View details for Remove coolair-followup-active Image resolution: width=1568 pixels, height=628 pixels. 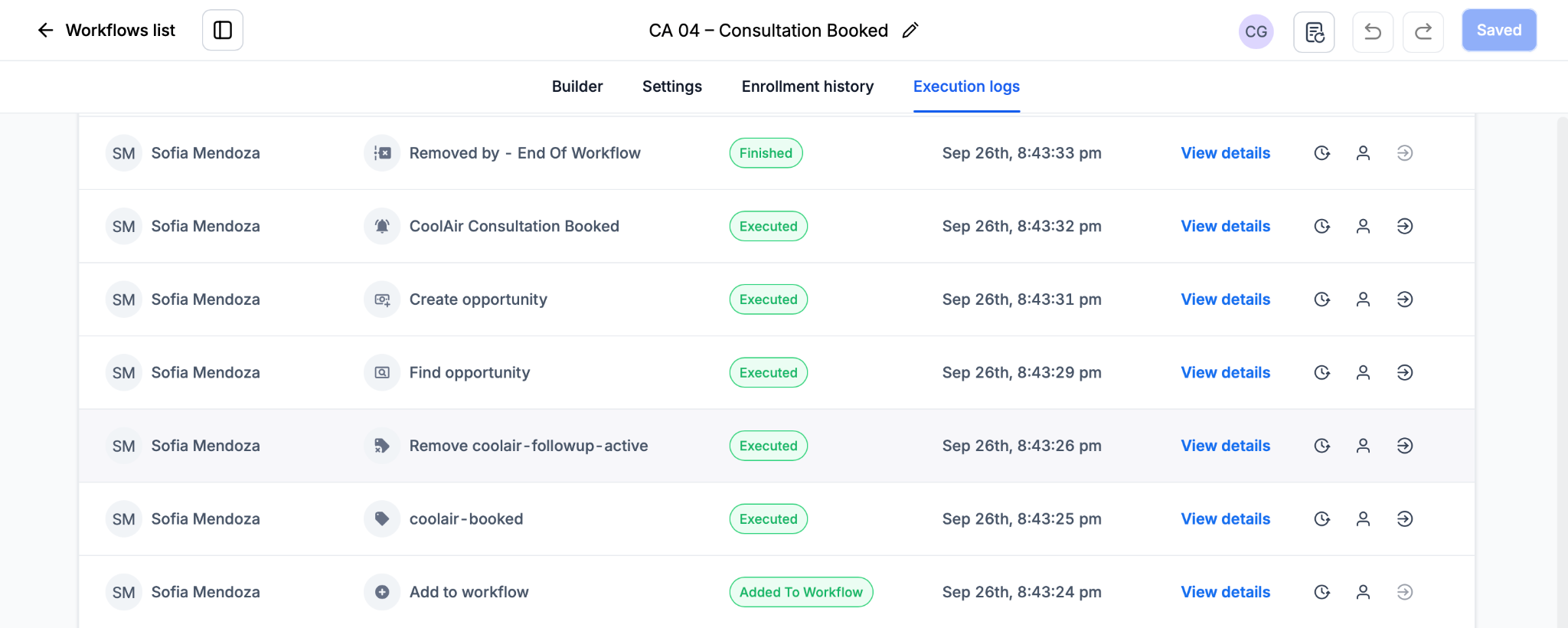(x=1225, y=446)
